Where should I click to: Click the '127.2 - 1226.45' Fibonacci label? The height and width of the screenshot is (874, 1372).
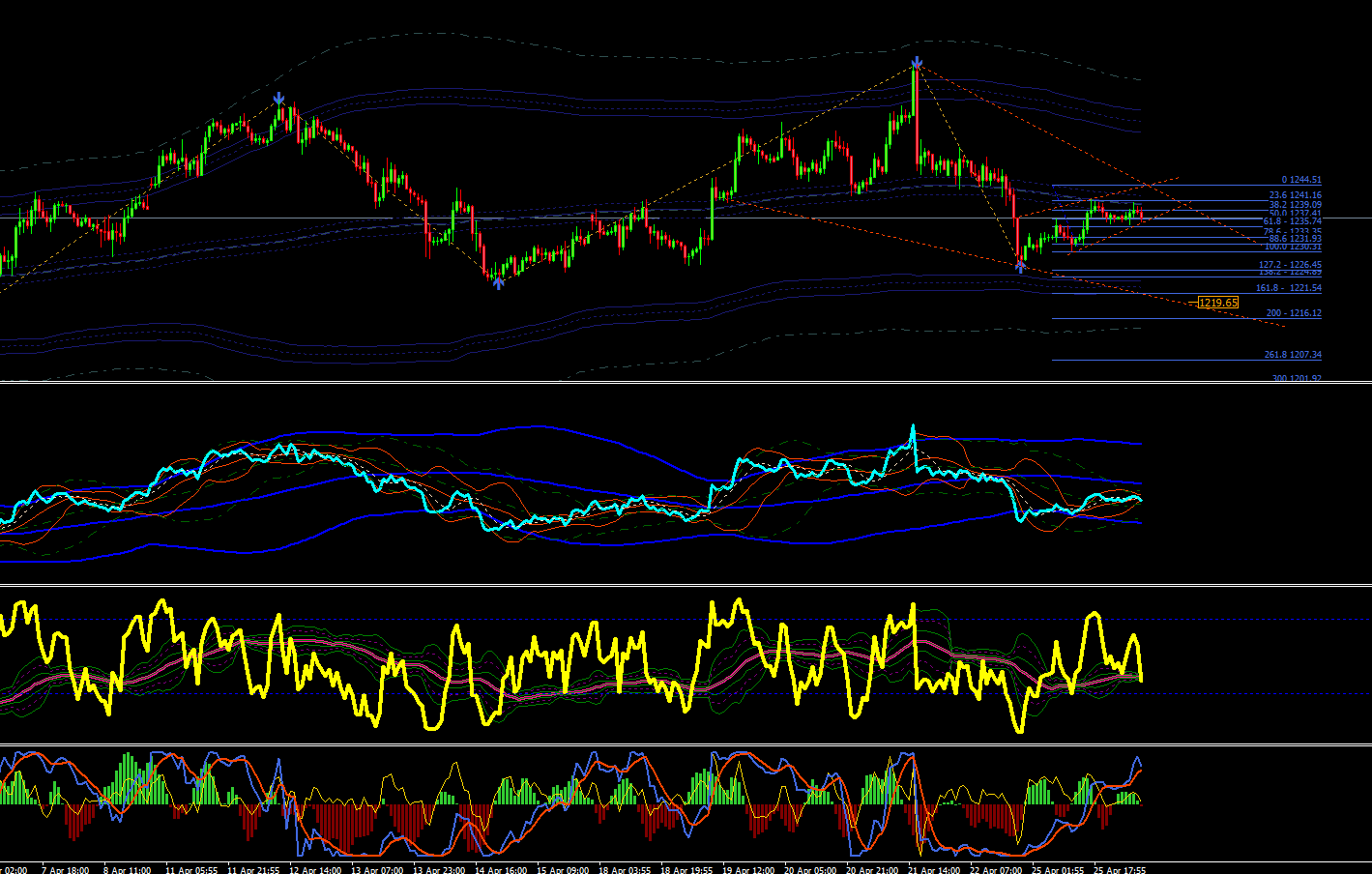coord(1290,265)
